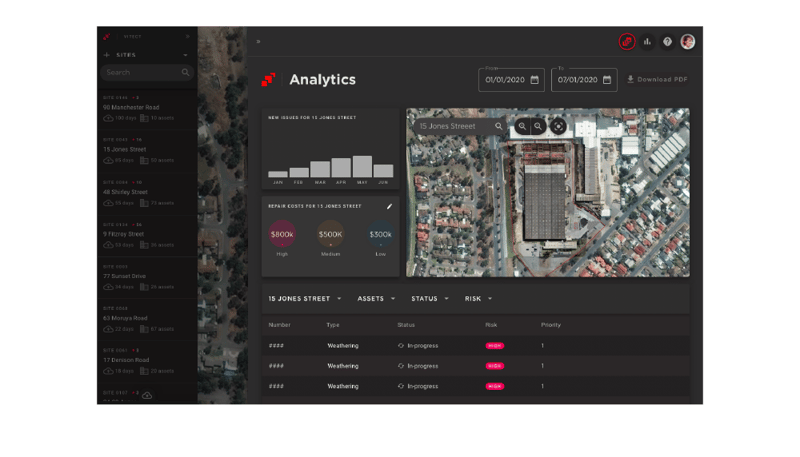Select the 9 Fitzroy Street site

tap(123, 234)
